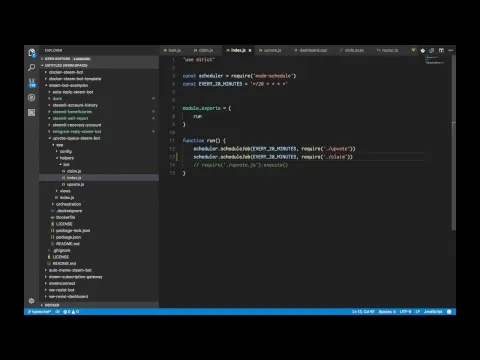Expand the steemconnect folder

point(99,283)
